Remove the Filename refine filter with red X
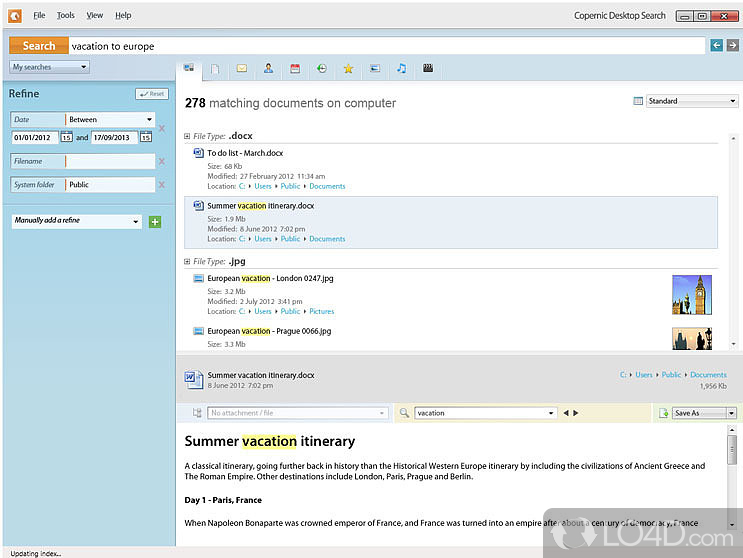 [x=162, y=161]
